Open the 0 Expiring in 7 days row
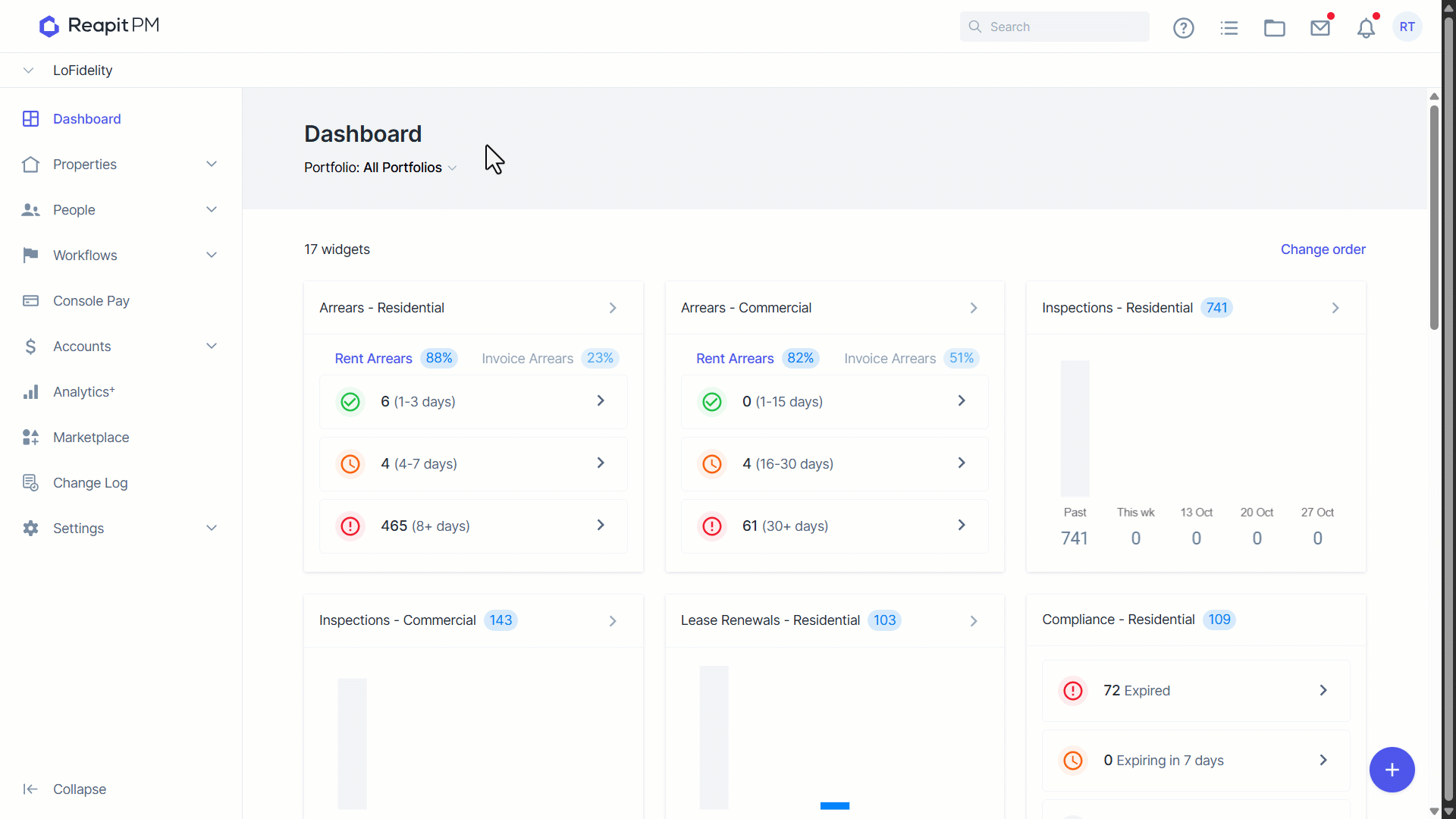The height and width of the screenshot is (819, 1456). pyautogui.click(x=1196, y=760)
